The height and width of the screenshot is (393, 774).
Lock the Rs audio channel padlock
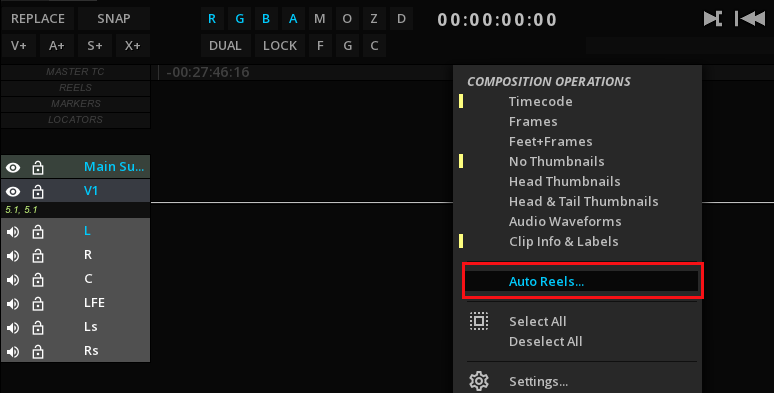[38, 352]
